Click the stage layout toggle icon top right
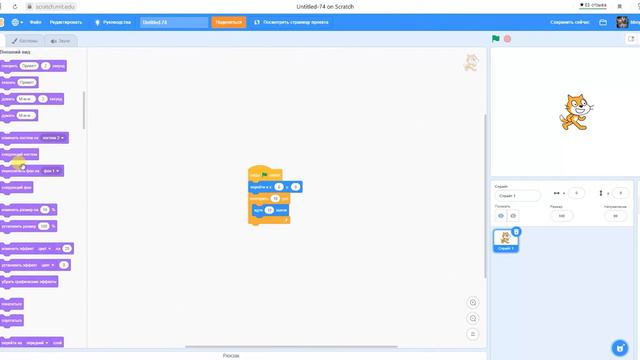This screenshot has width=640, height=360. (x=631, y=39)
